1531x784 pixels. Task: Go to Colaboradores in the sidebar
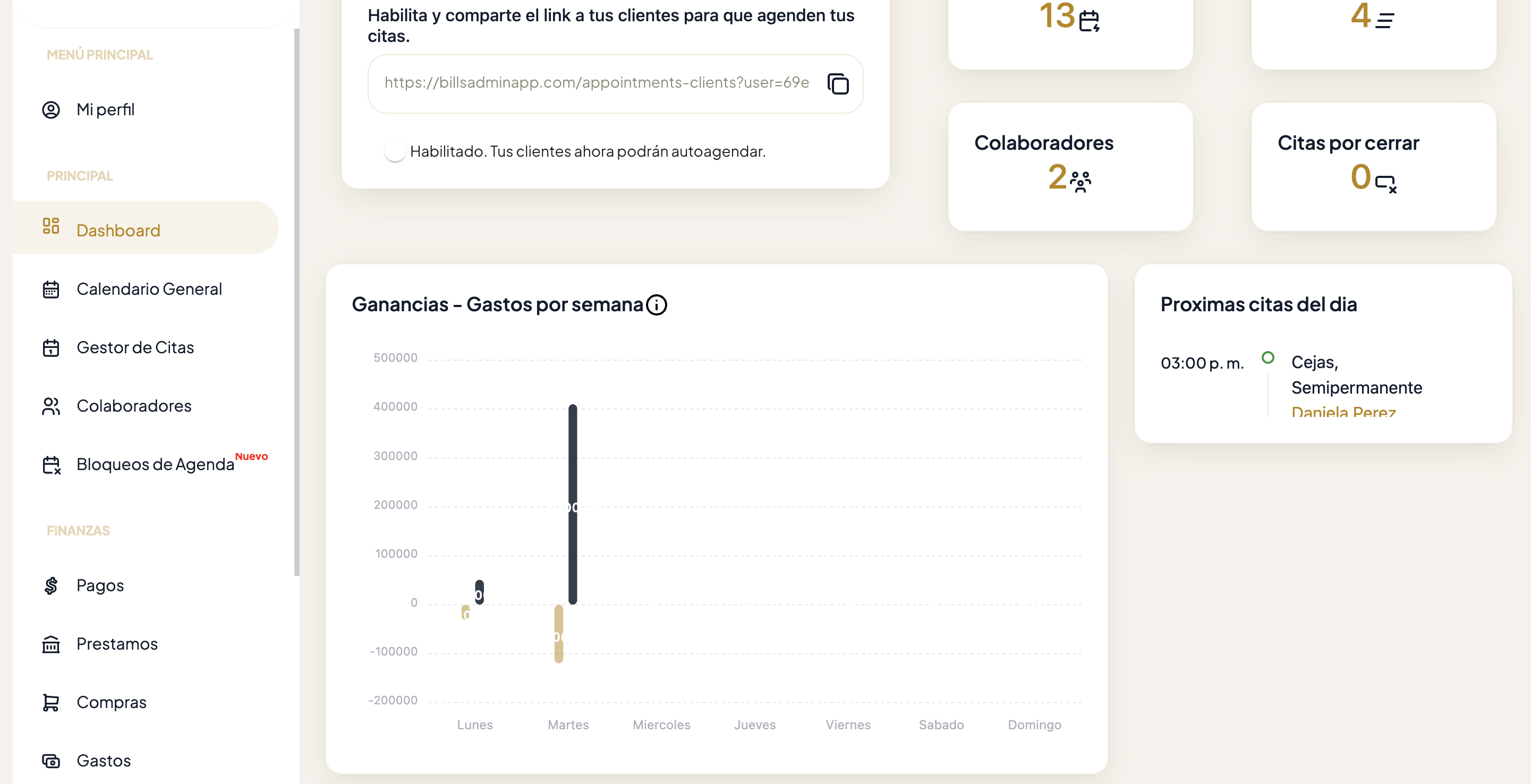coord(134,406)
